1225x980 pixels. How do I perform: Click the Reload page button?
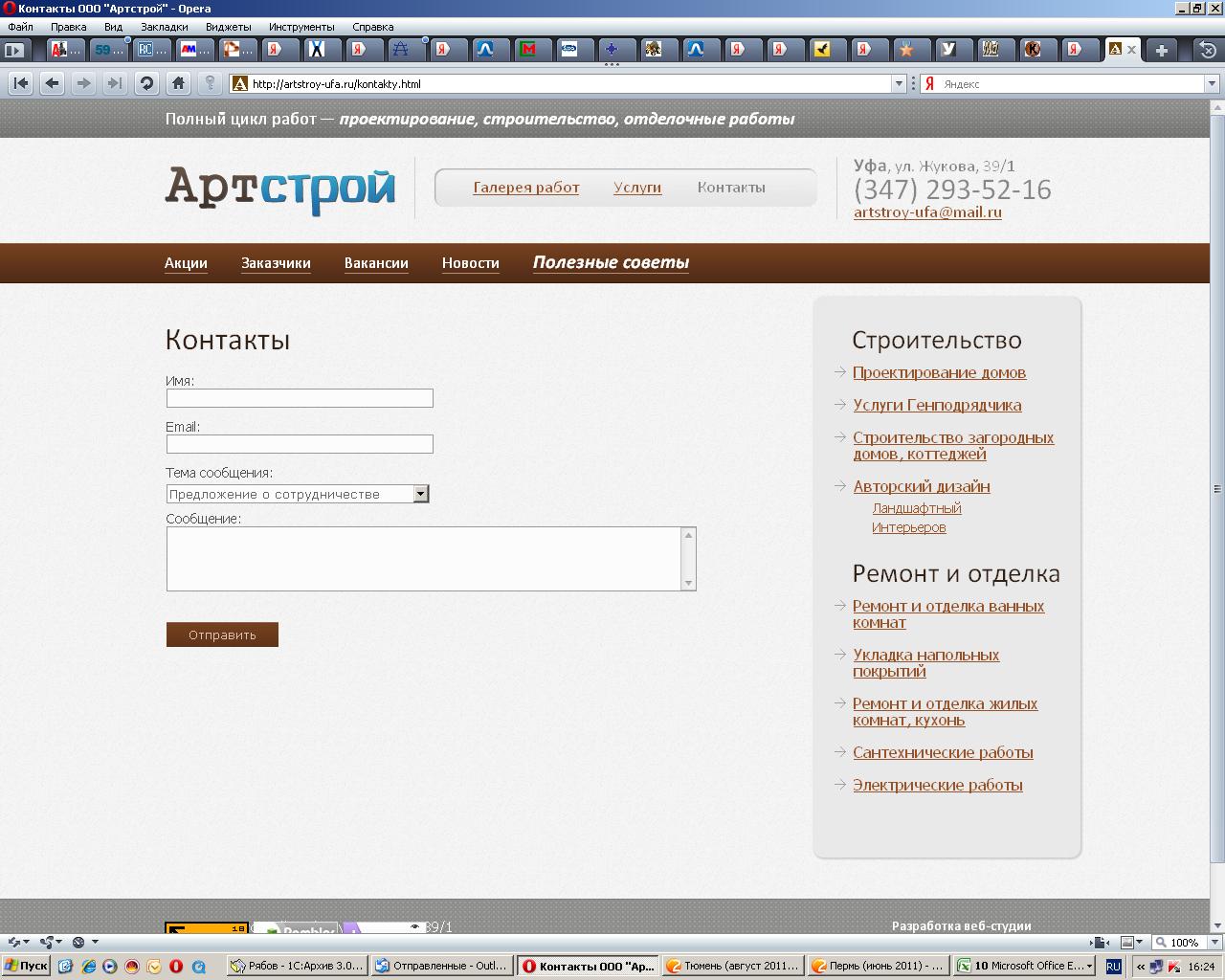tap(146, 83)
